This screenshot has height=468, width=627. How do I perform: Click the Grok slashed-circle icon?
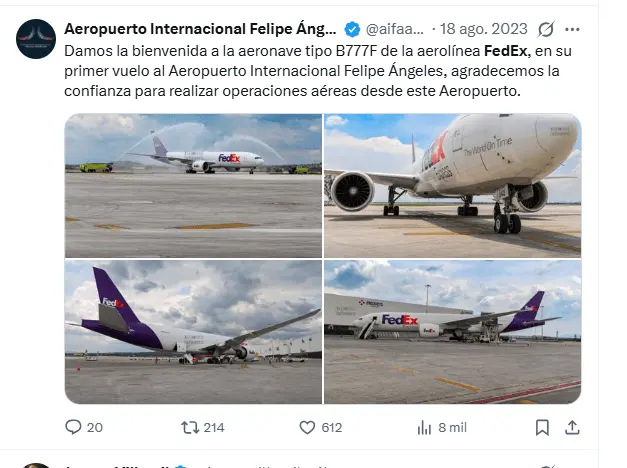tap(546, 29)
